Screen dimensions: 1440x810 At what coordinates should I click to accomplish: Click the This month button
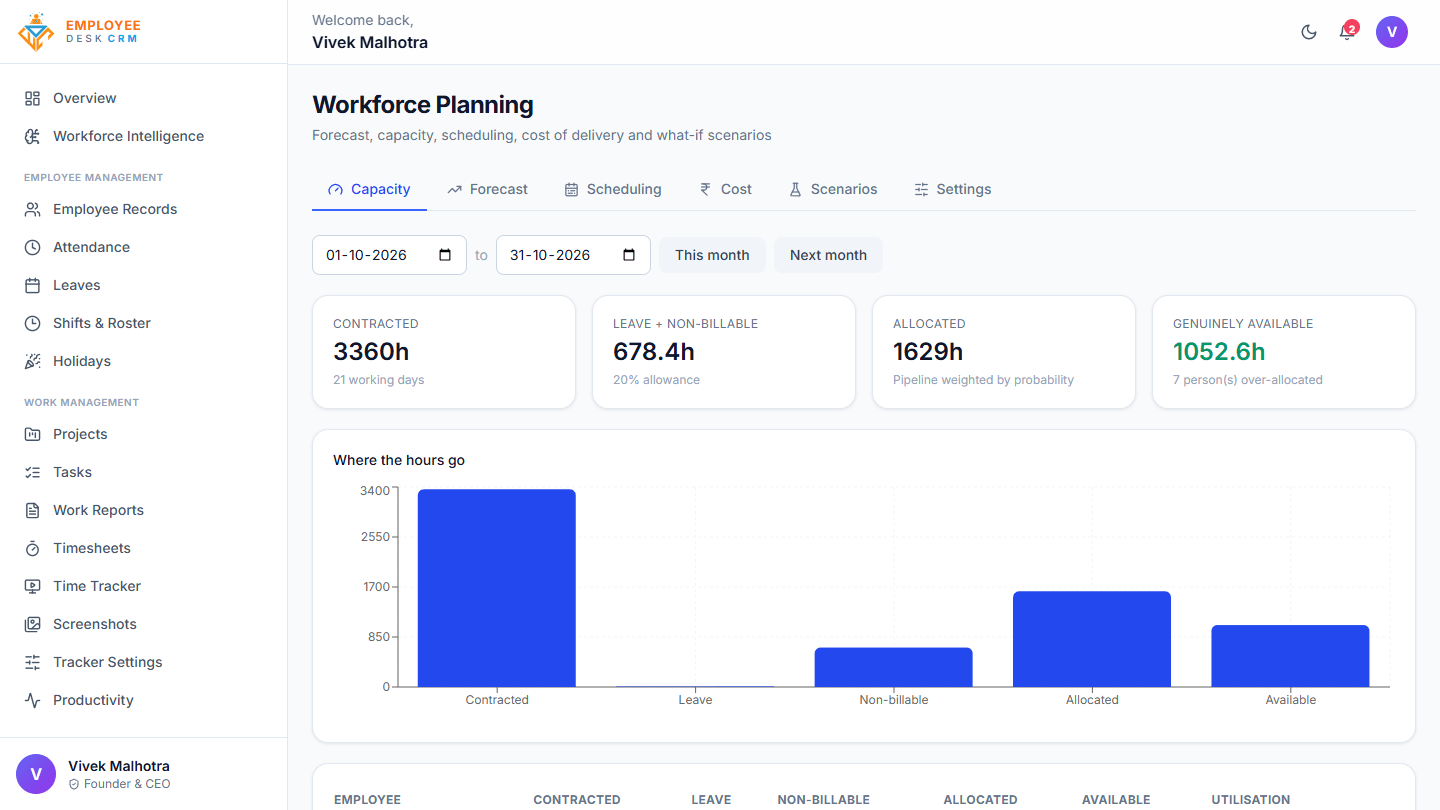pyautogui.click(x=712, y=255)
